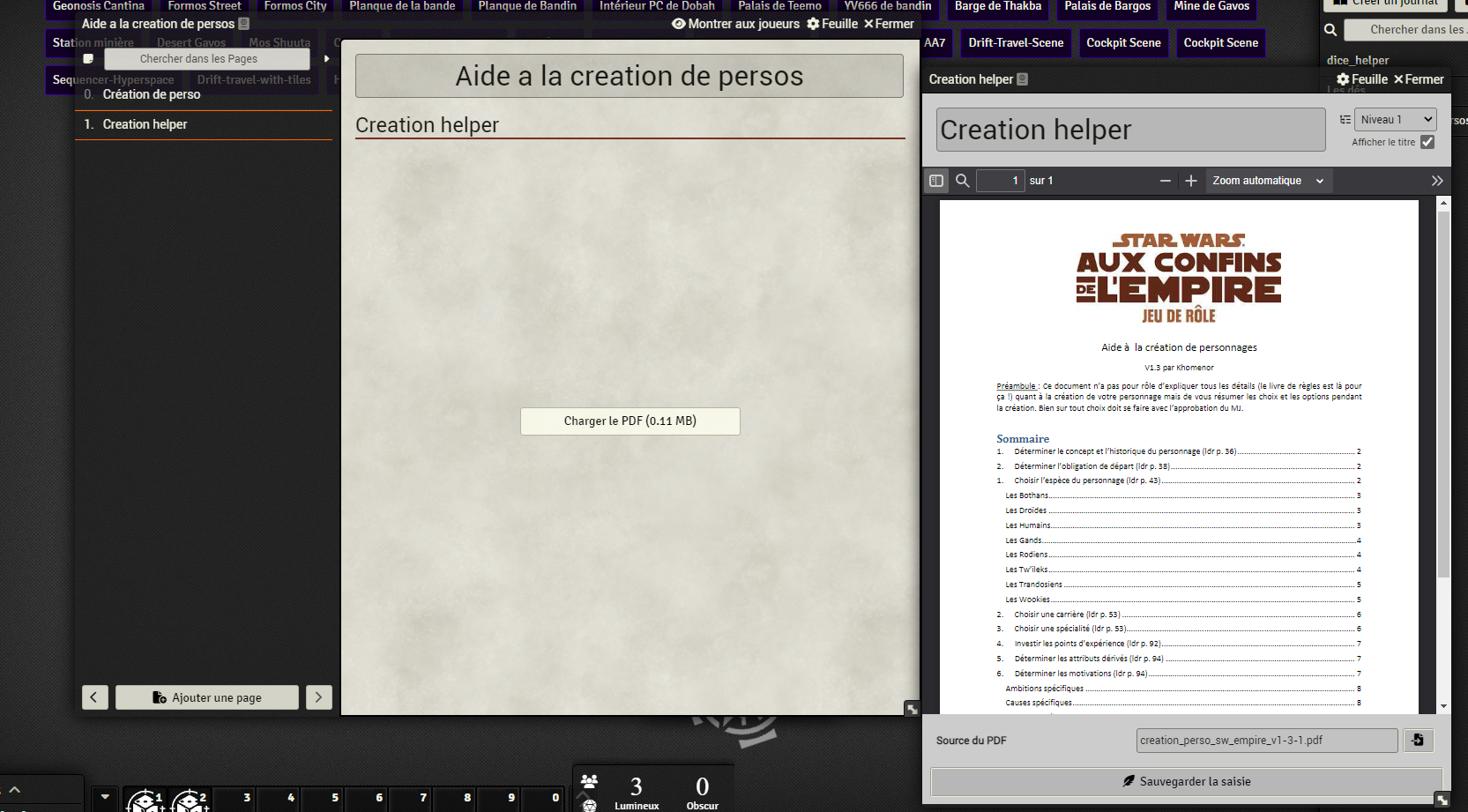
Task: Click the Préambule link text in the PDF
Action: [1016, 386]
